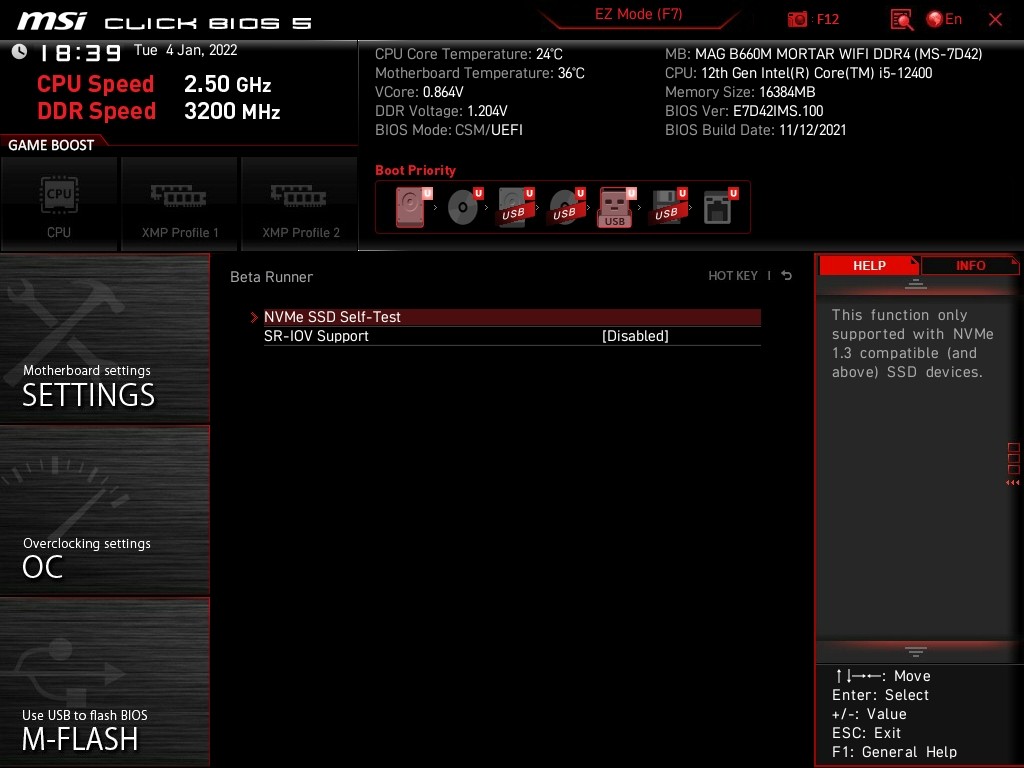Take a screenshot with the F12 camera icon
Screen dimensions: 1024x768
[797, 19]
